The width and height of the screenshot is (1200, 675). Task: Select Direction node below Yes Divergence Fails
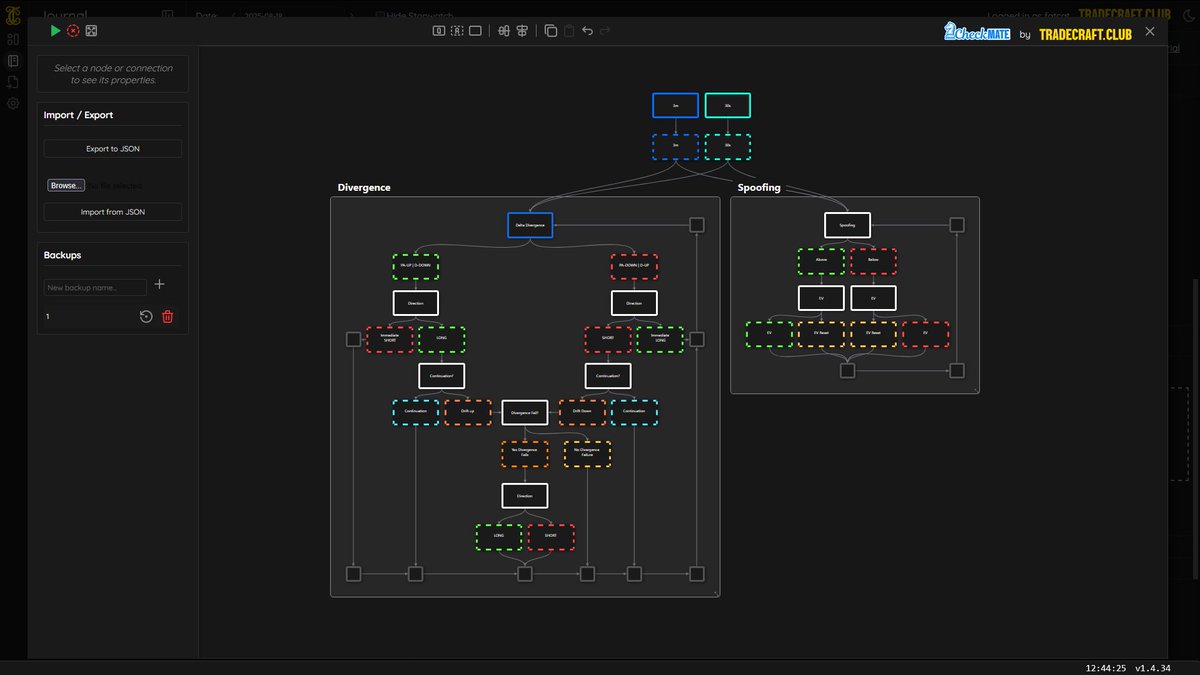tap(525, 496)
